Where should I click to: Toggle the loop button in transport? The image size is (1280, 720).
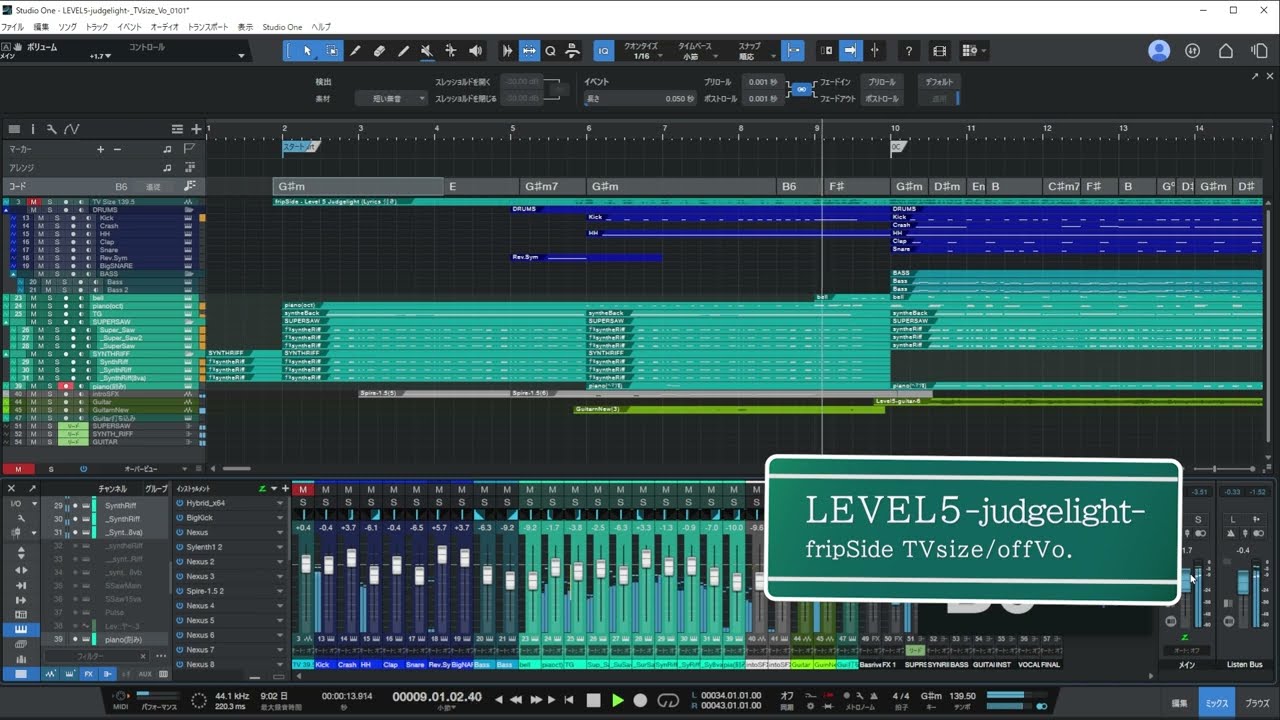[667, 700]
